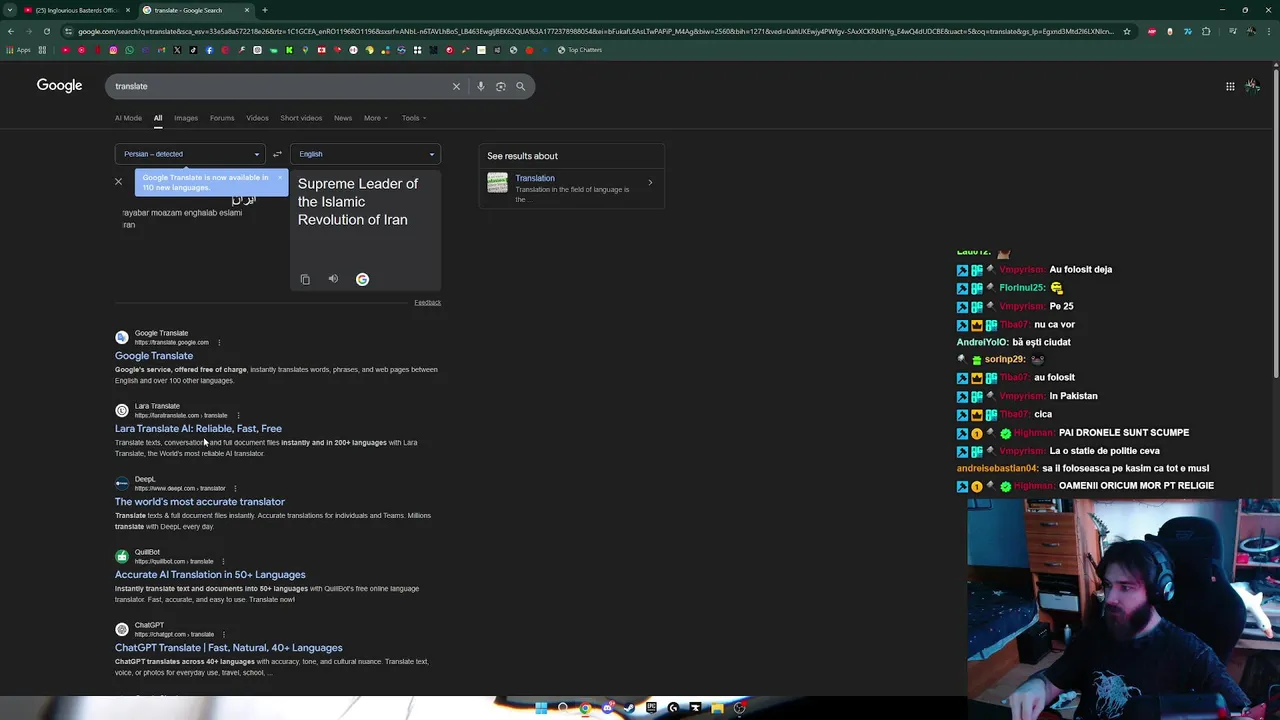The height and width of the screenshot is (720, 1280).
Task: Switch to News results tab
Action: pyautogui.click(x=343, y=118)
